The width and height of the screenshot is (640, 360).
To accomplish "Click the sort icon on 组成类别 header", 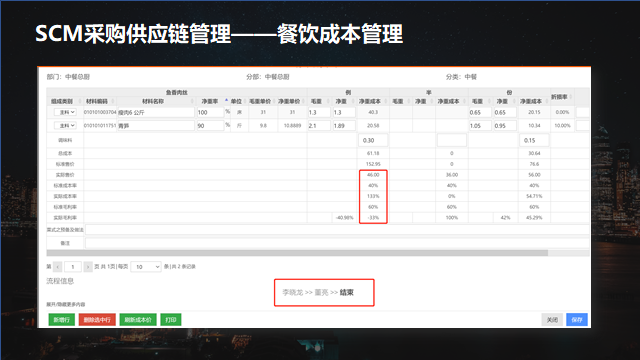I will tap(80, 101).
